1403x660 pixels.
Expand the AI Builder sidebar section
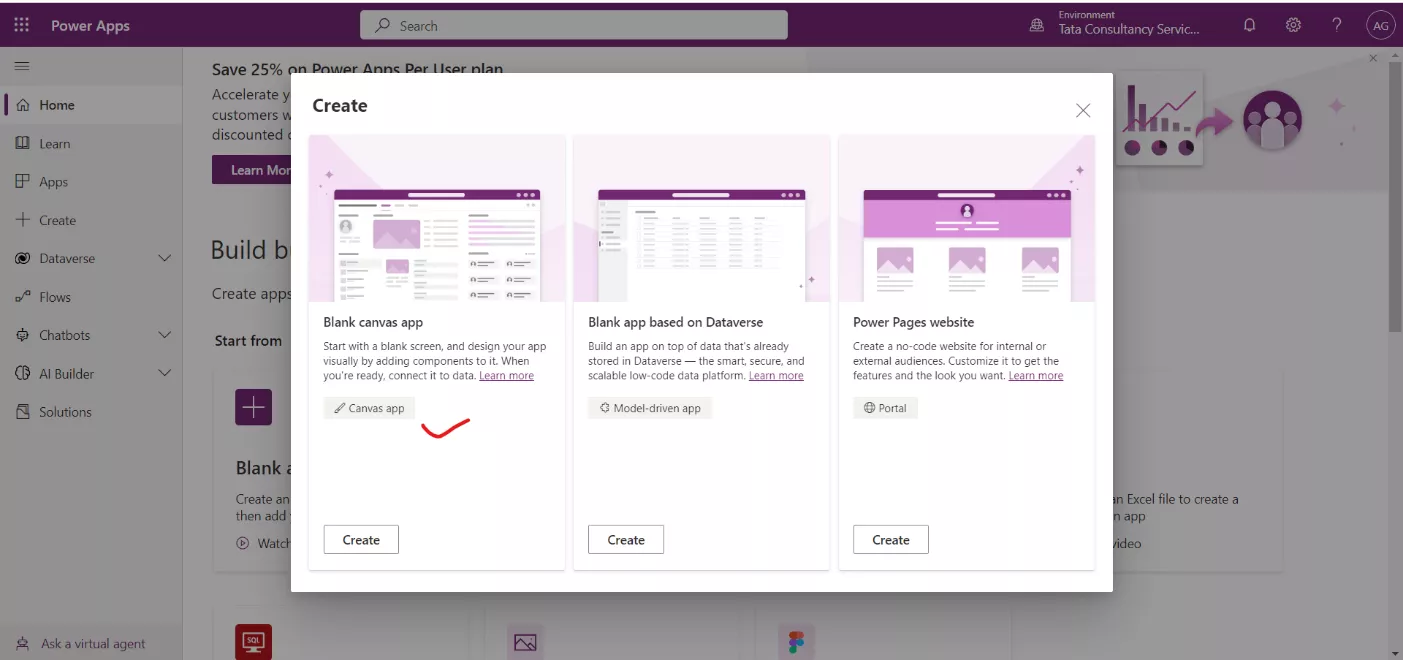pos(163,372)
